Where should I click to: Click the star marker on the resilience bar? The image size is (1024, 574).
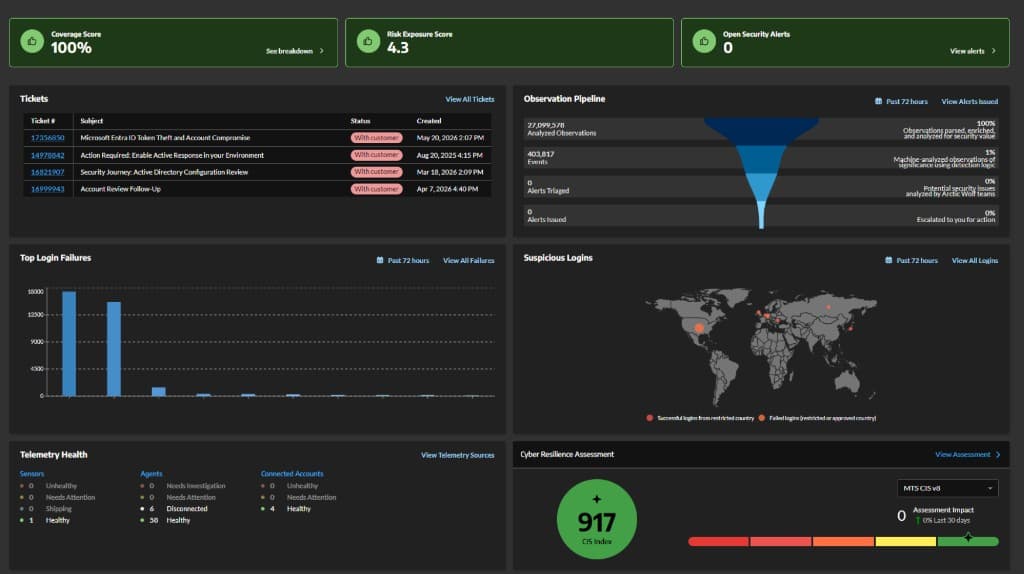point(968,537)
